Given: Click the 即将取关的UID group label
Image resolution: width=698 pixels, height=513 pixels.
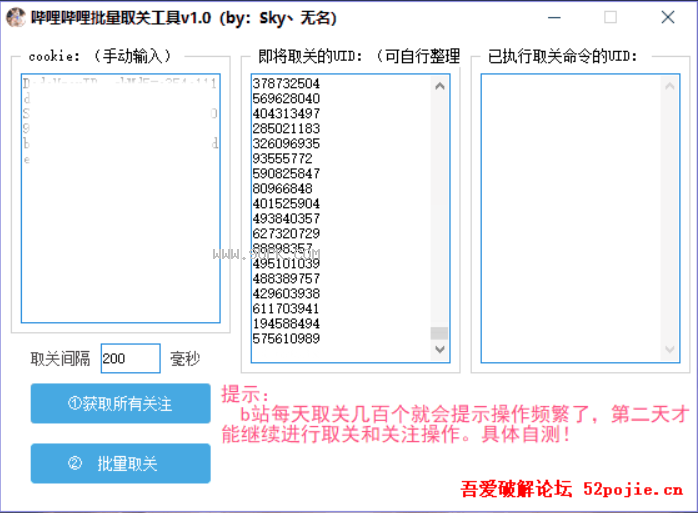Looking at the screenshot, I should (359, 56).
